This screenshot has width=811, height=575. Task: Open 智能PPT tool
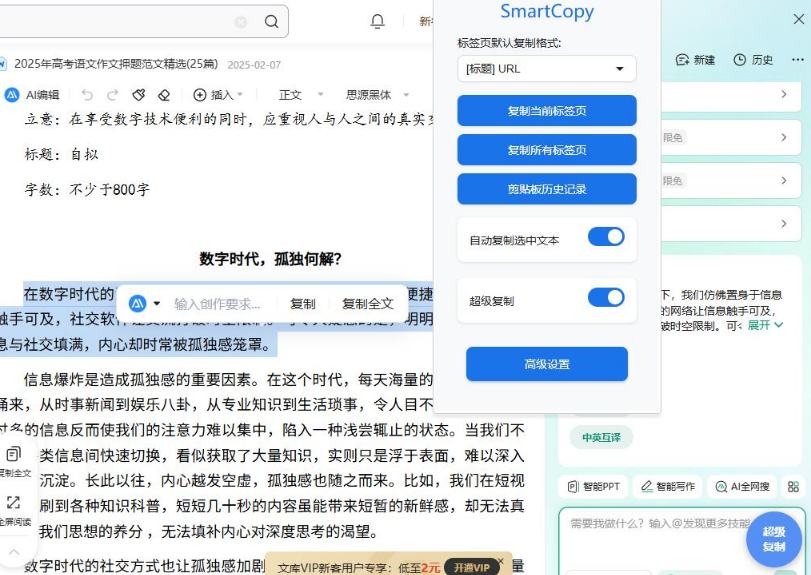(x=593, y=487)
